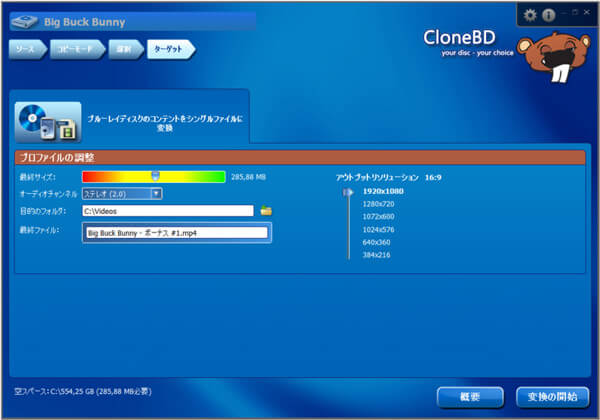The width and height of the screenshot is (600, 420).
Task: Click the CloneBD beaver mascot
Action: (553, 56)
